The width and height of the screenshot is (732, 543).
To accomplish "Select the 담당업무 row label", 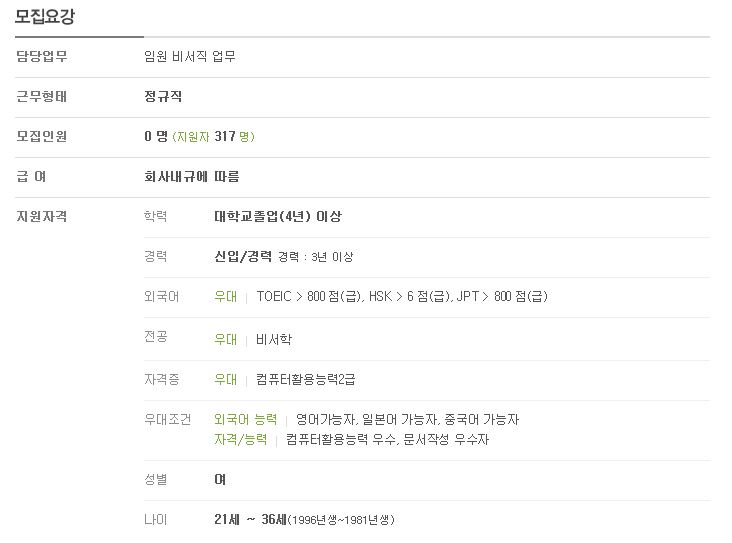I will point(42,56).
